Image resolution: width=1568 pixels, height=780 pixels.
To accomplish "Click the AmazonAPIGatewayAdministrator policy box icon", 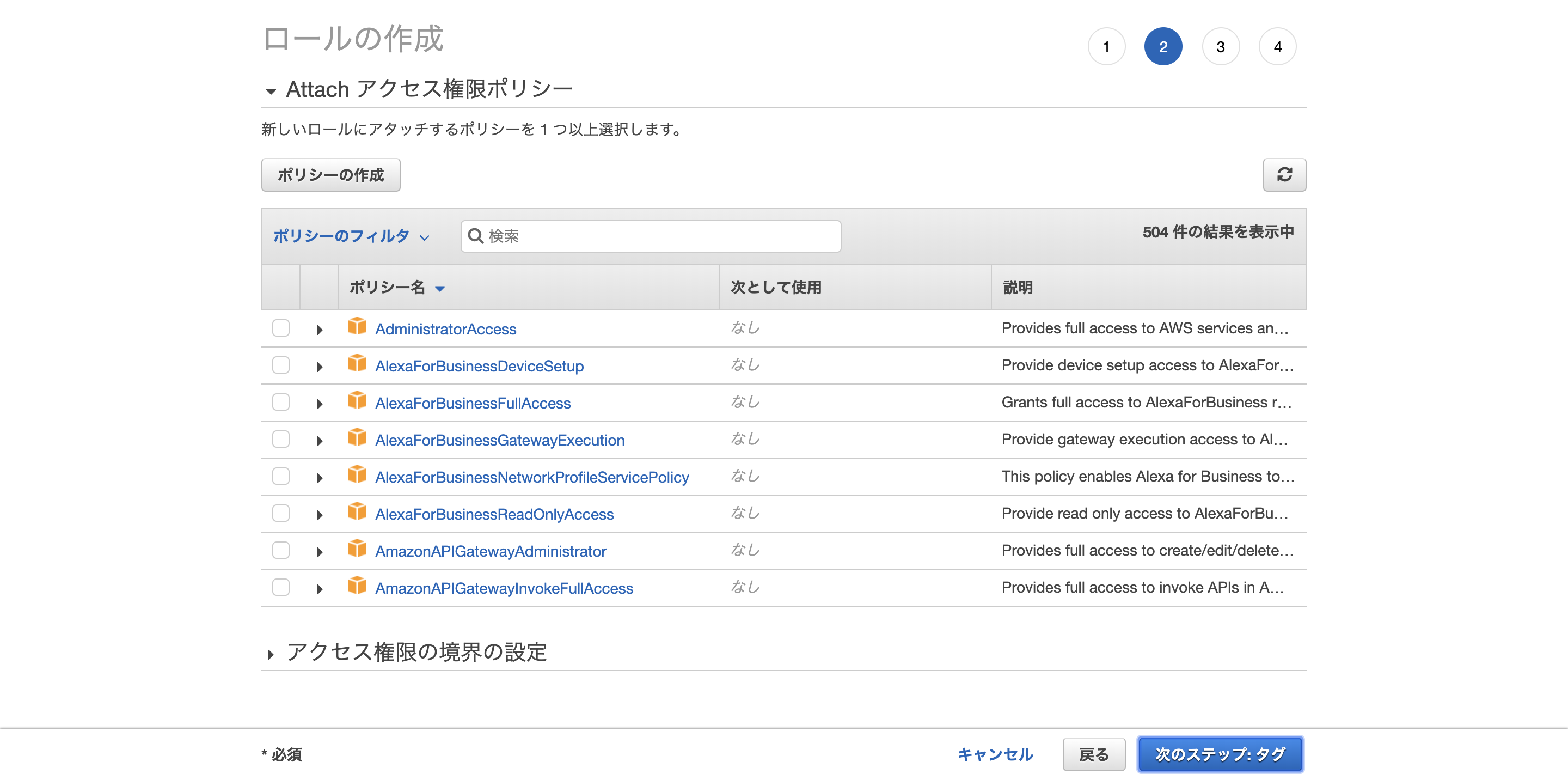I will point(357,549).
